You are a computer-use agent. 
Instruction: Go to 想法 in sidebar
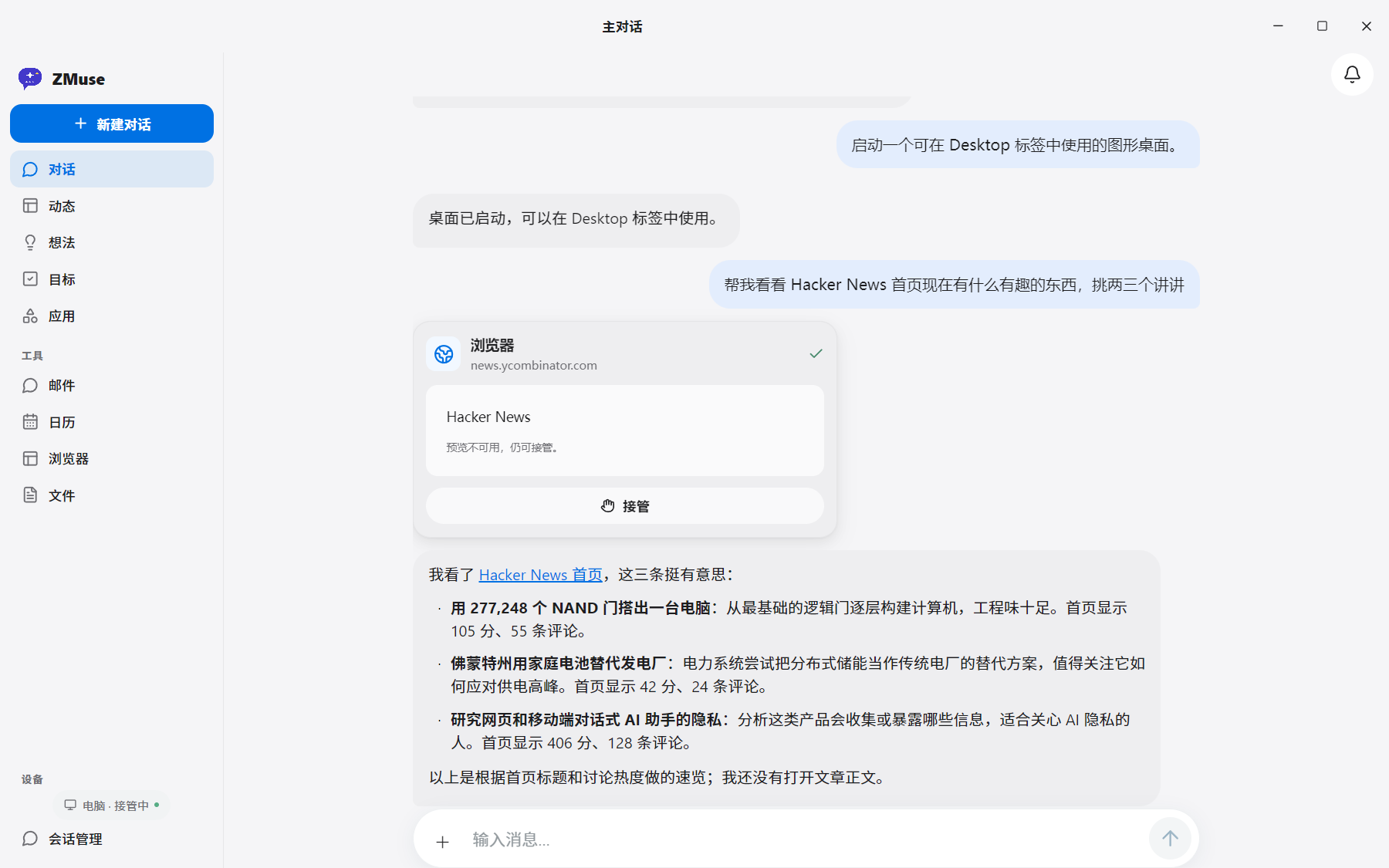click(112, 242)
